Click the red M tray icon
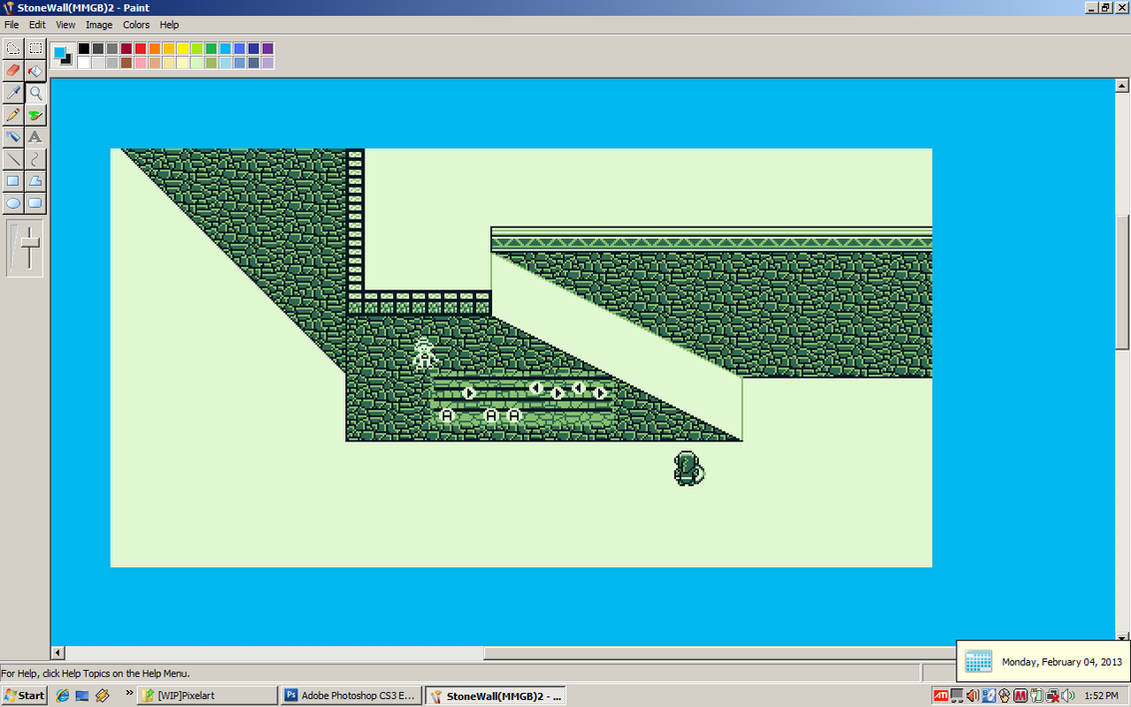 pyautogui.click(x=1020, y=695)
